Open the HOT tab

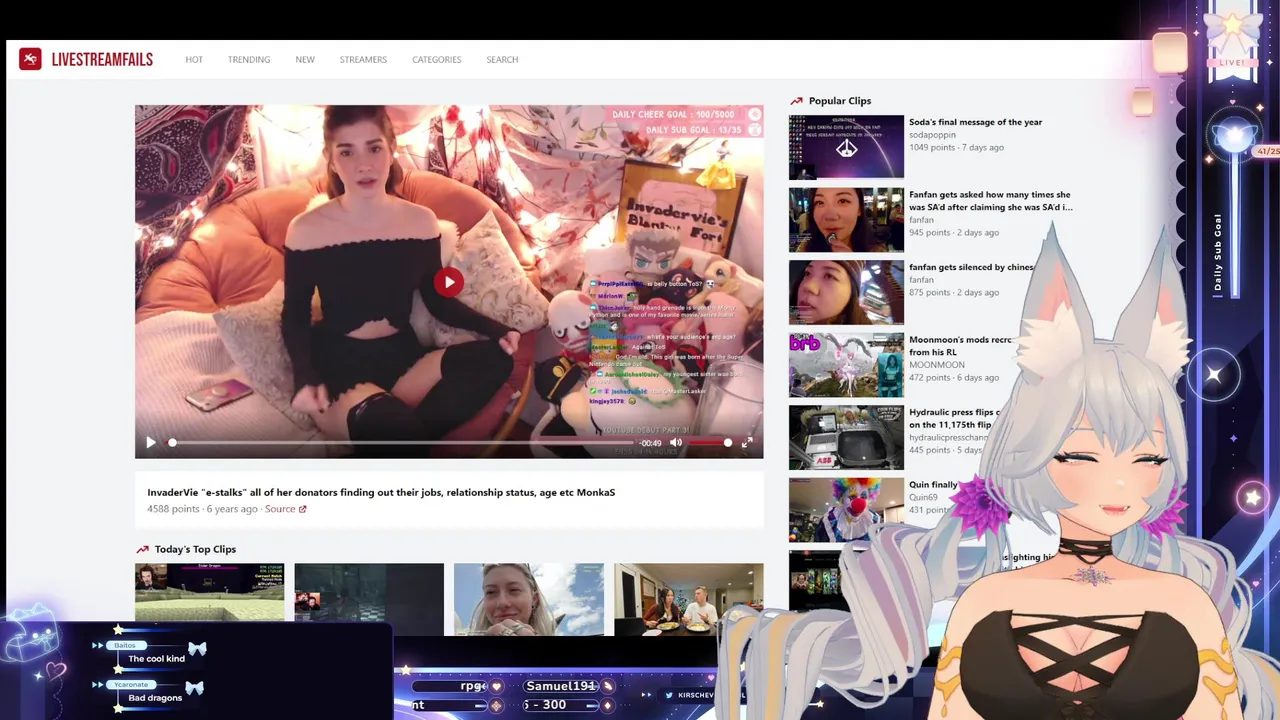194,60
